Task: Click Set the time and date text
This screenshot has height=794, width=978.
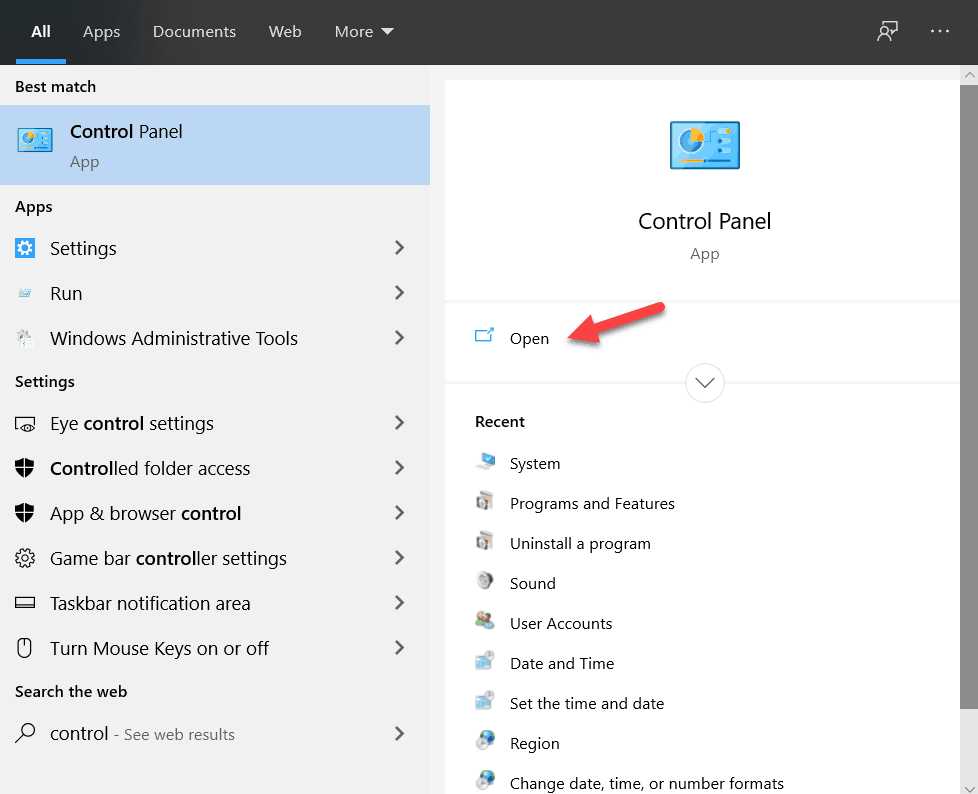Action: [587, 704]
